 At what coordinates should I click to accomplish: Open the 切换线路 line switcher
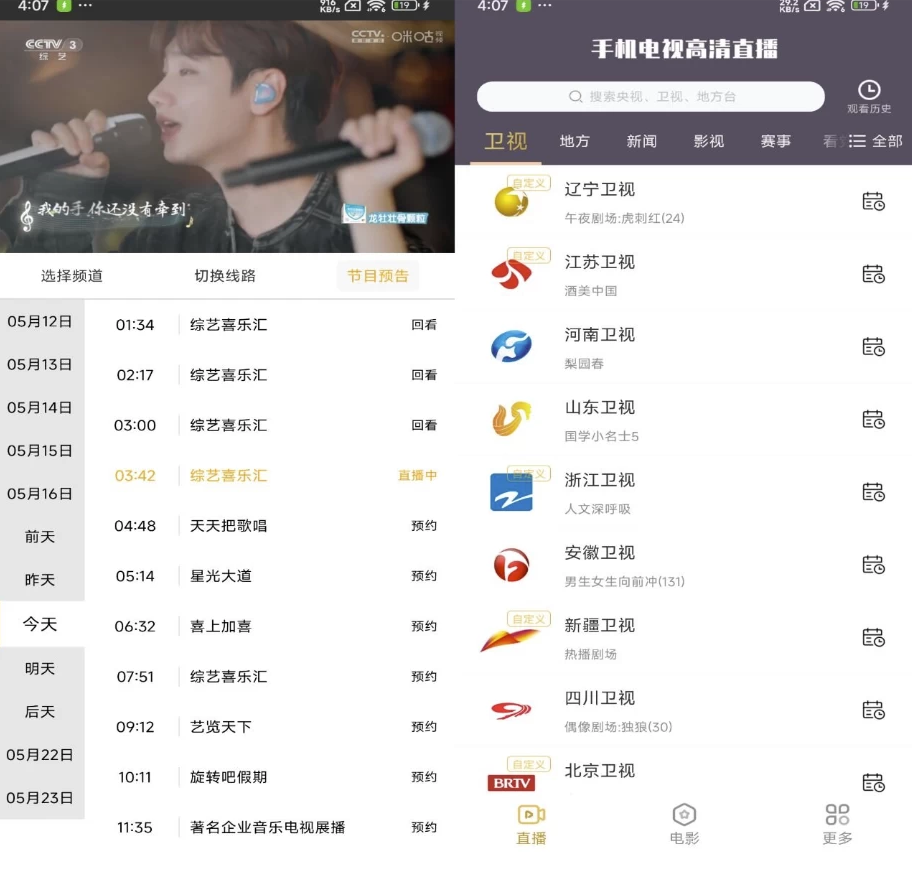coord(225,276)
